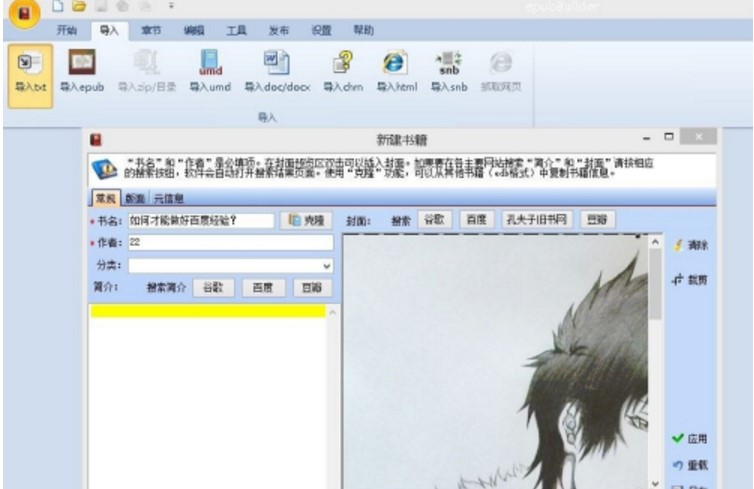754x489 pixels.
Task: Maximize the new book dialog
Action: pyautogui.click(x=668, y=137)
